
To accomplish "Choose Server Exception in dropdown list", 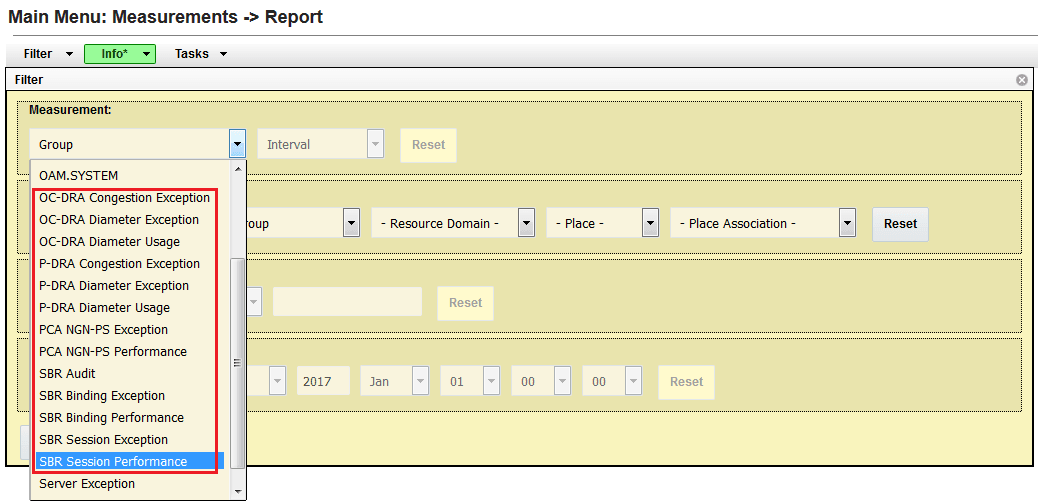I will 87,484.
